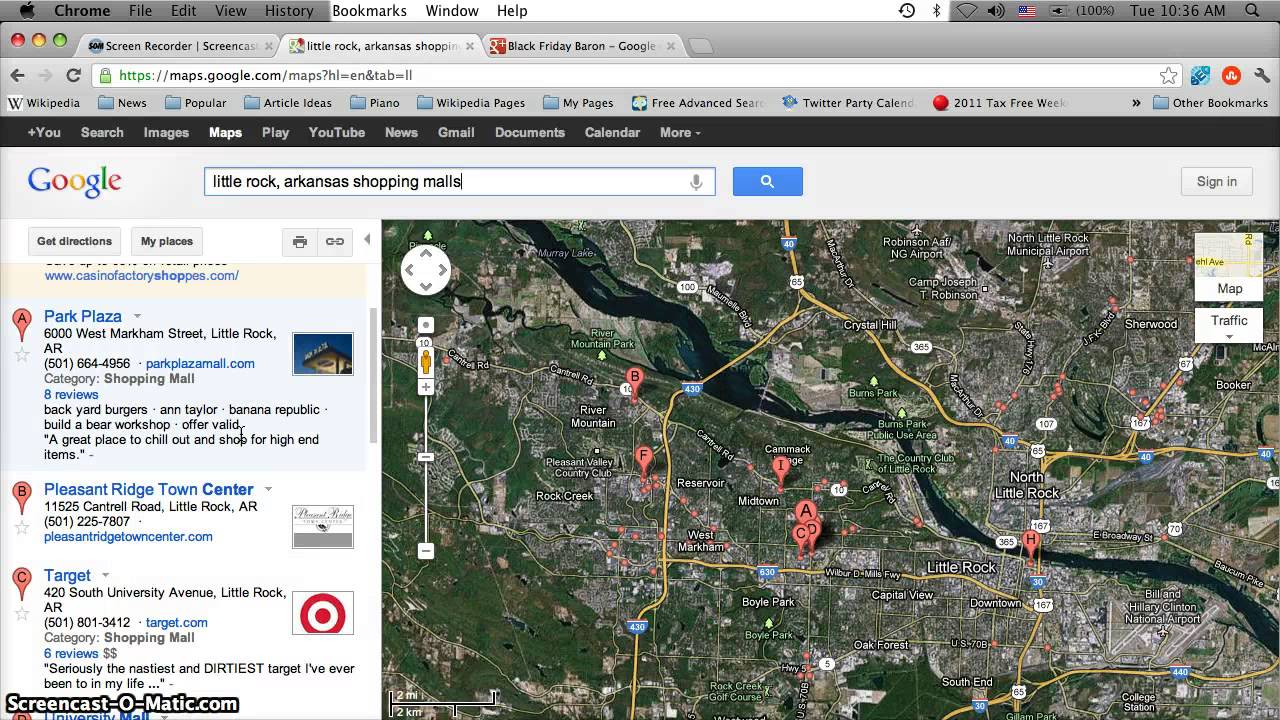This screenshot has width=1280, height=720.
Task: Bookmark page with star icon in address bar
Action: [x=1168, y=75]
